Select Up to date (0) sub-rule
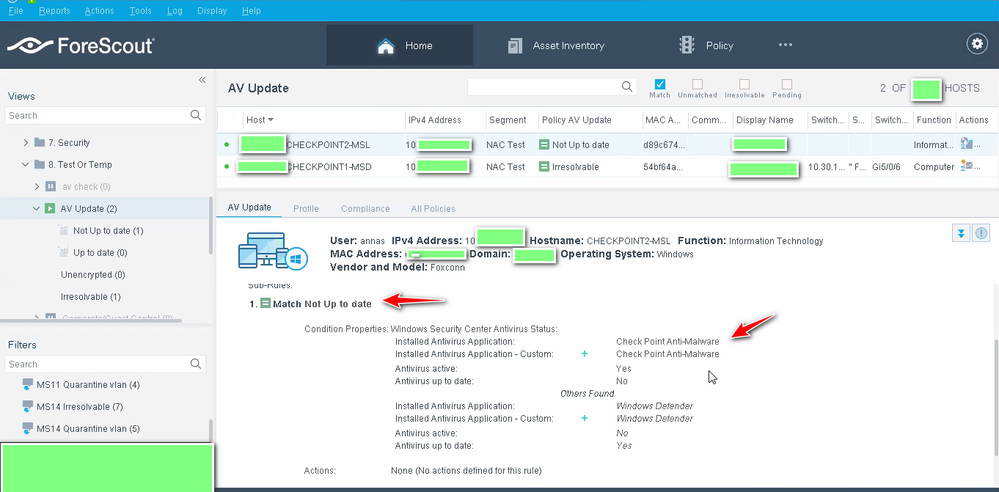 point(100,252)
